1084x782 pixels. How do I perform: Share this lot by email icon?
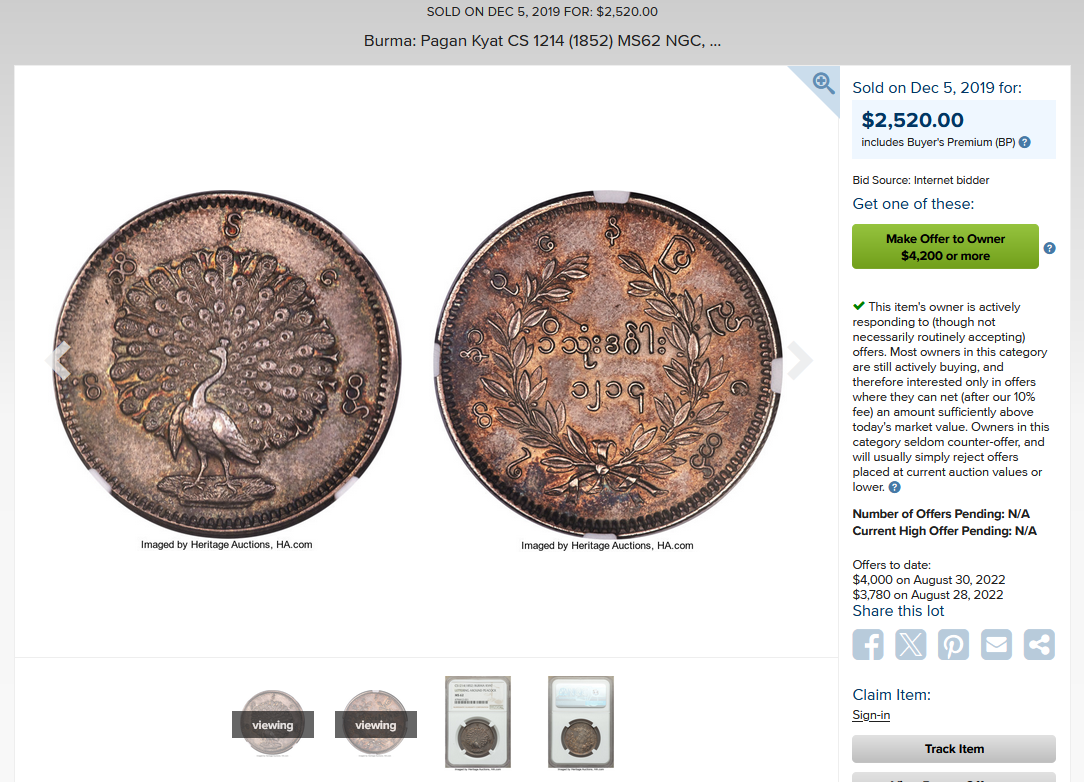click(996, 644)
